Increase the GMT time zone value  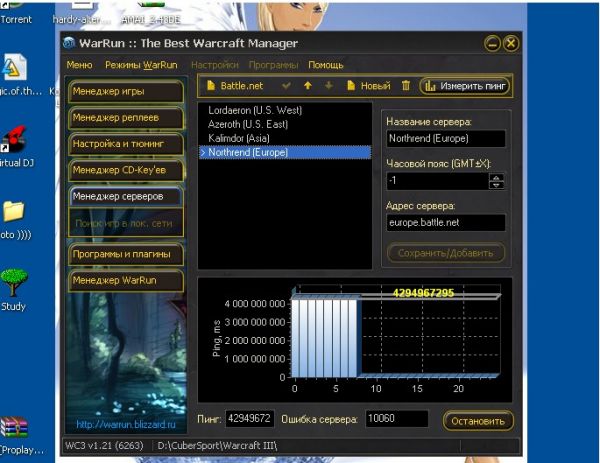coord(497,177)
